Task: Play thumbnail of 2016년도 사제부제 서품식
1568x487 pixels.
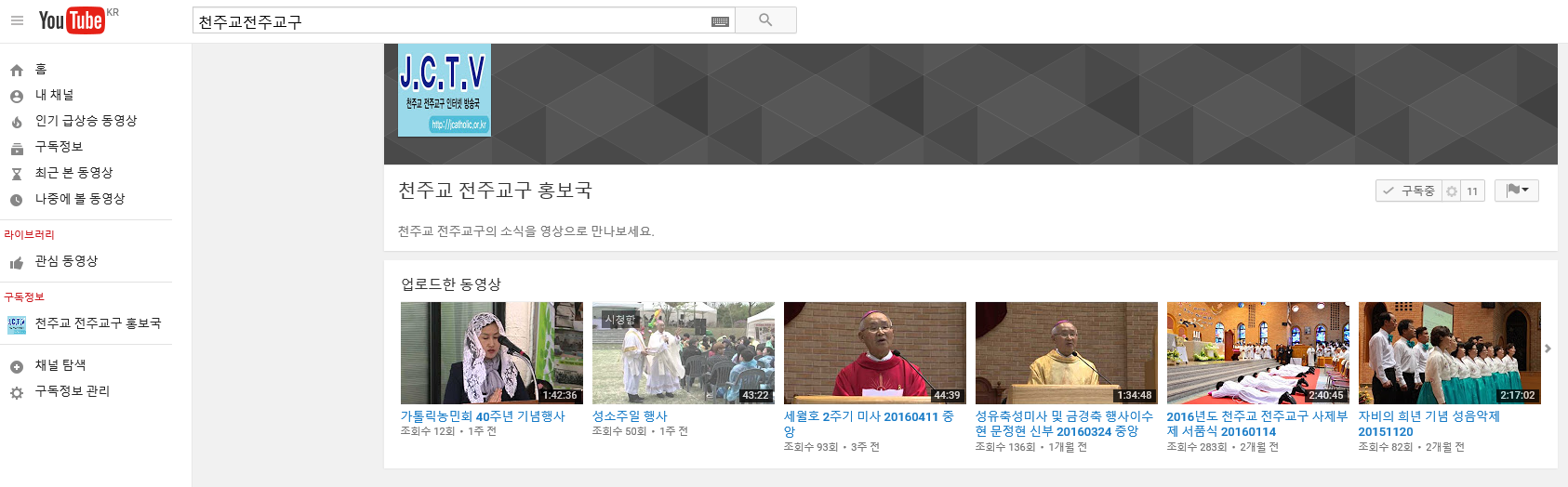Action: pyautogui.click(x=1258, y=353)
